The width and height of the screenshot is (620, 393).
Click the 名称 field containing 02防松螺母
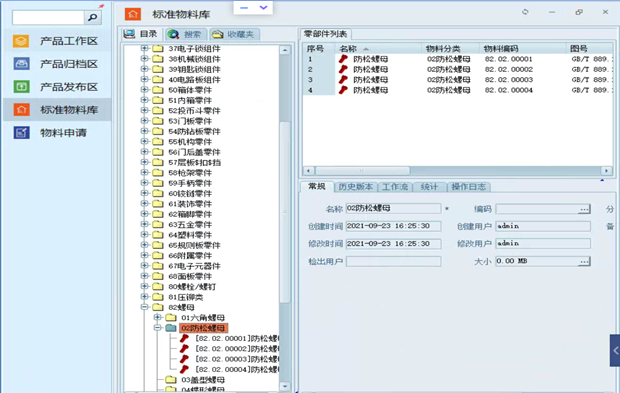point(393,208)
